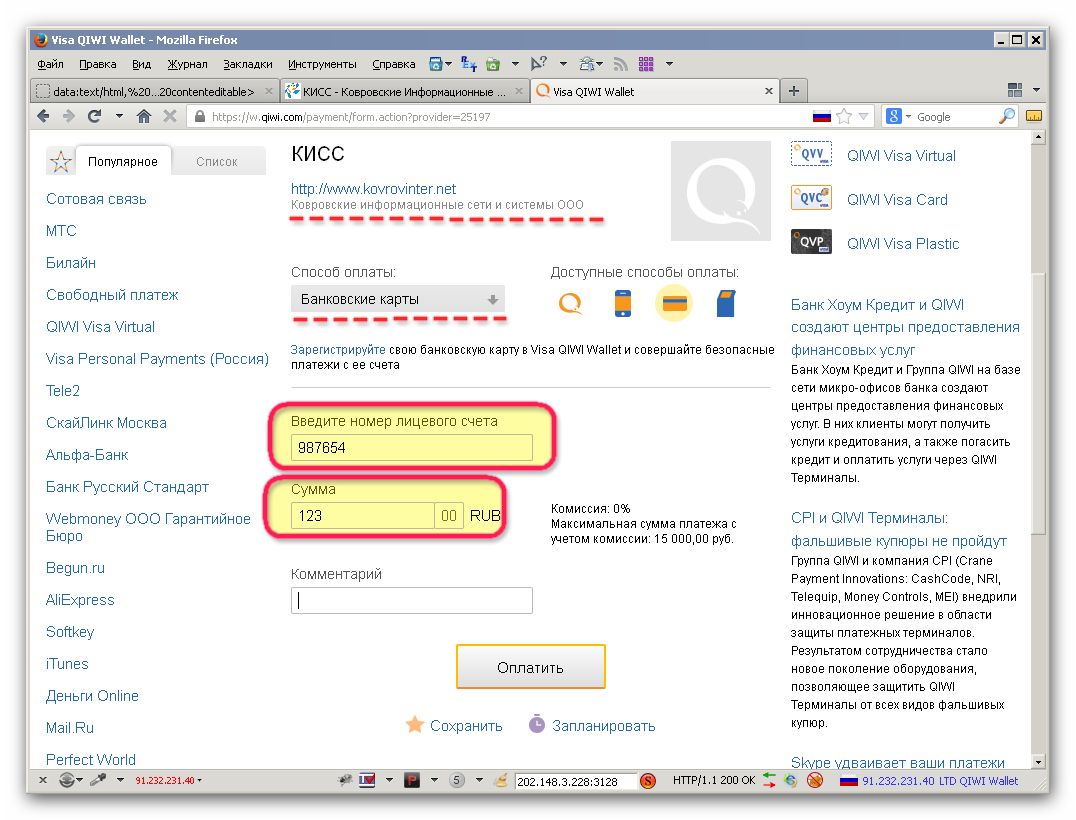
Task: Open the Правка menu
Action: coord(97,65)
